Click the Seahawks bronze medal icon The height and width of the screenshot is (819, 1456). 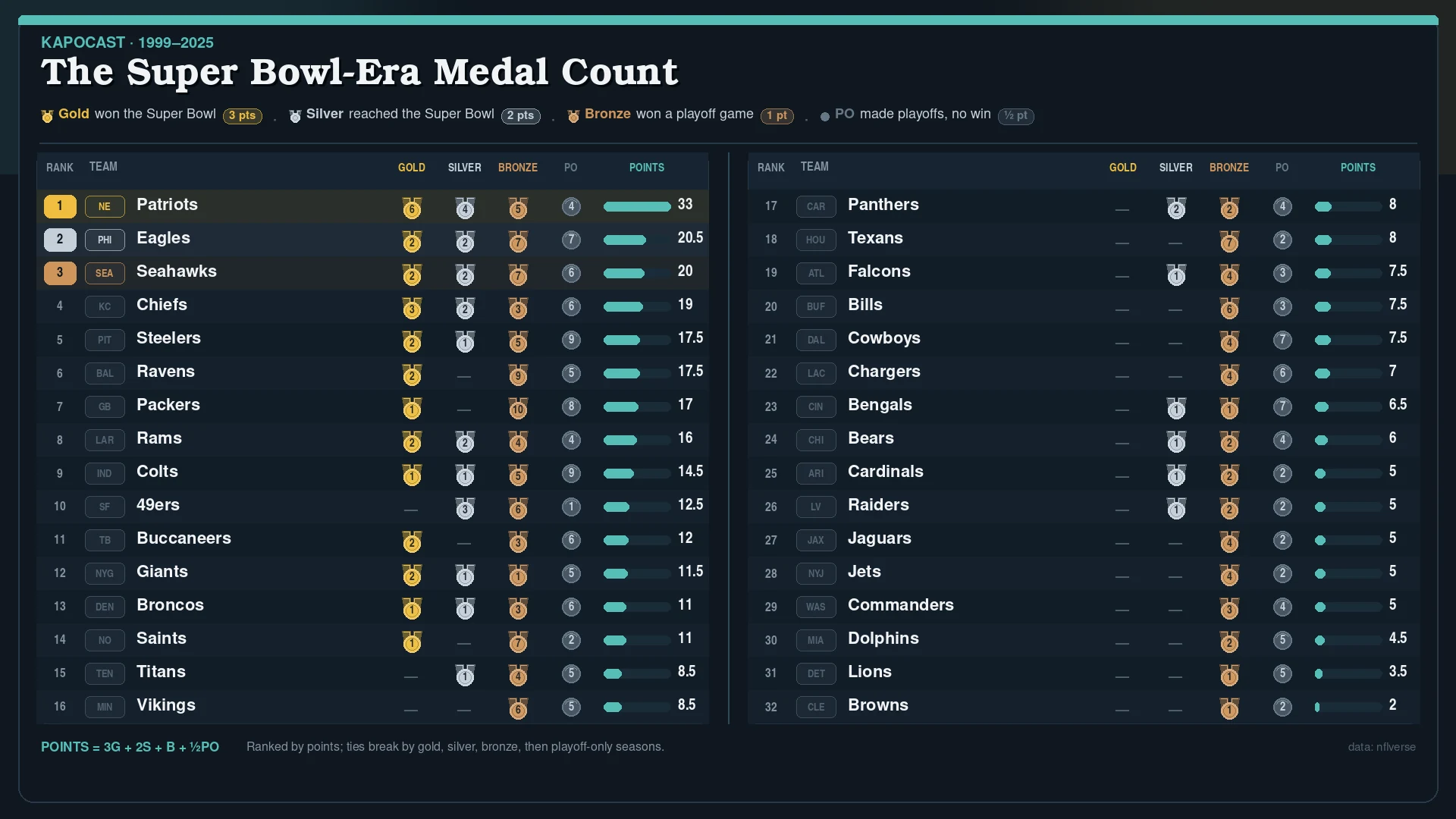518,274
